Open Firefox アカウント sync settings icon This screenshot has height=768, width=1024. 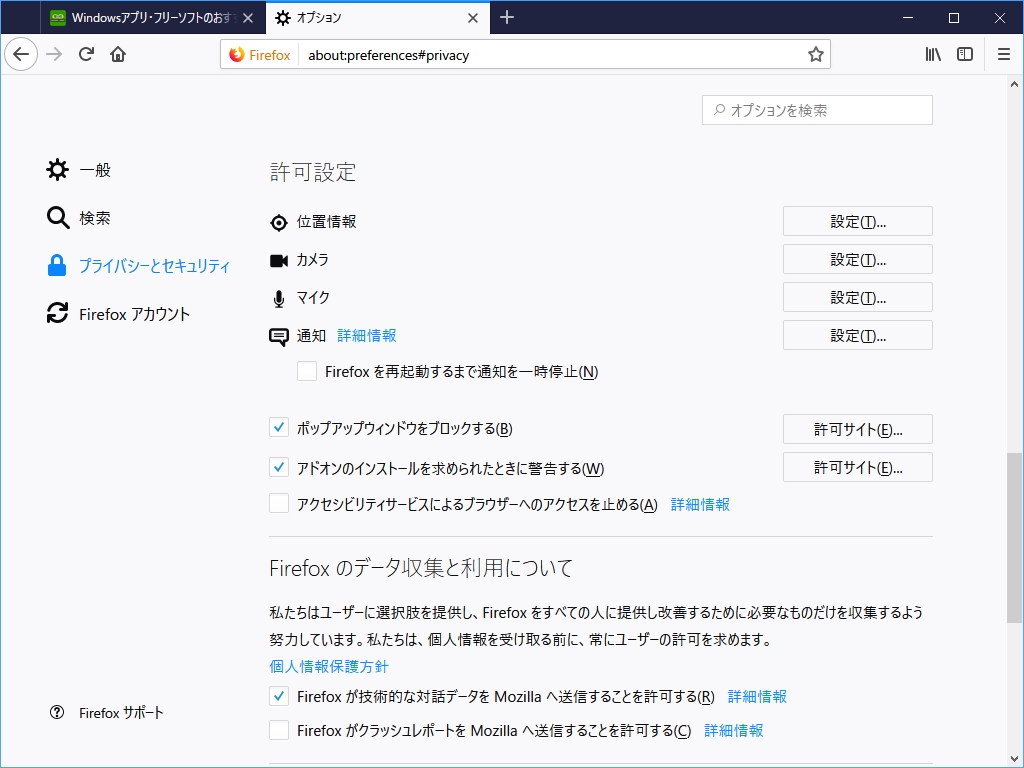[x=58, y=313]
